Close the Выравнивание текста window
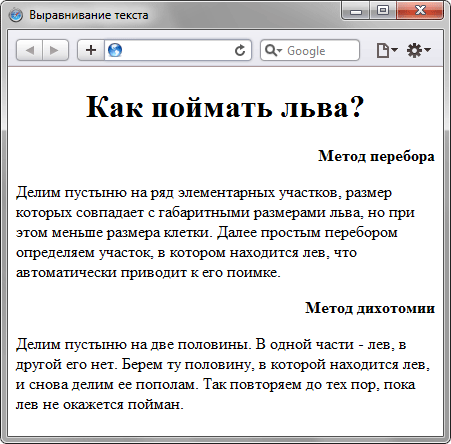 (x=420, y=11)
